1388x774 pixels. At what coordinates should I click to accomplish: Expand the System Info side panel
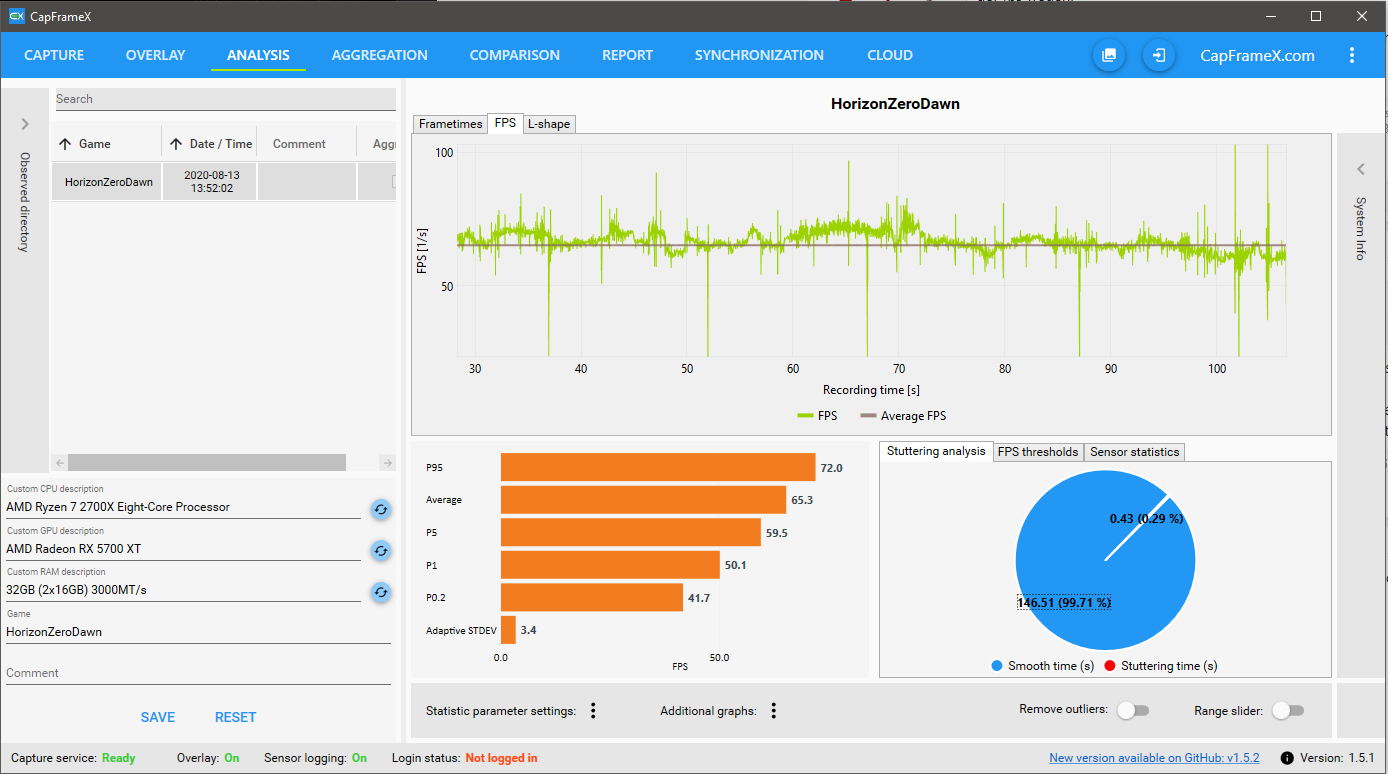[x=1361, y=169]
